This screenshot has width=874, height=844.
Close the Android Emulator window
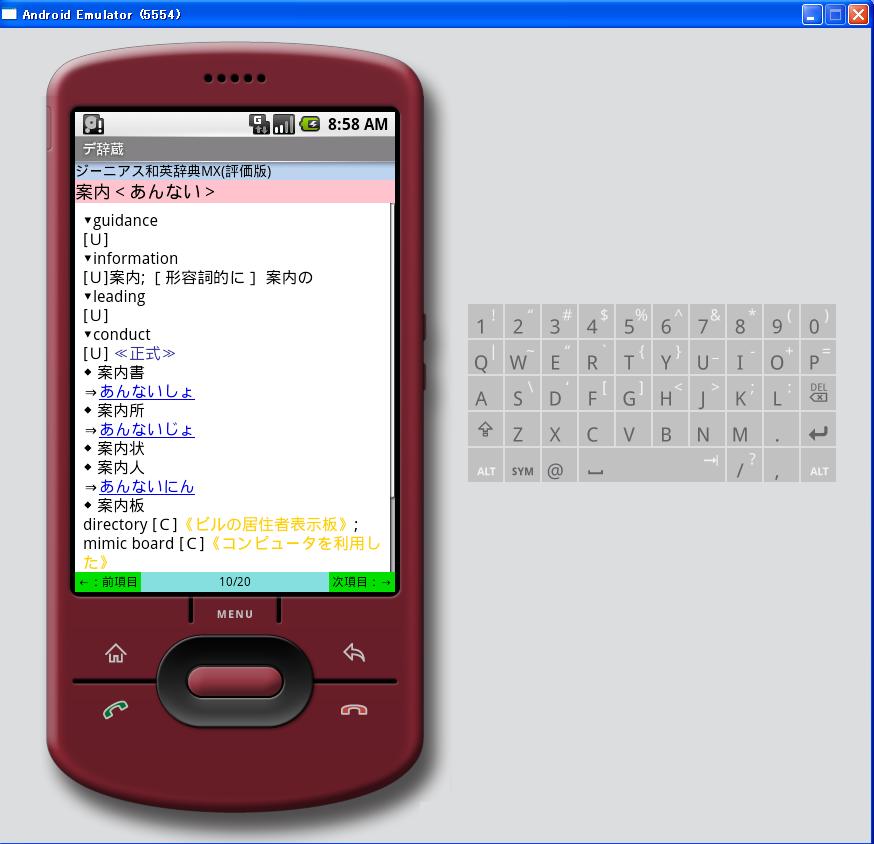point(858,14)
